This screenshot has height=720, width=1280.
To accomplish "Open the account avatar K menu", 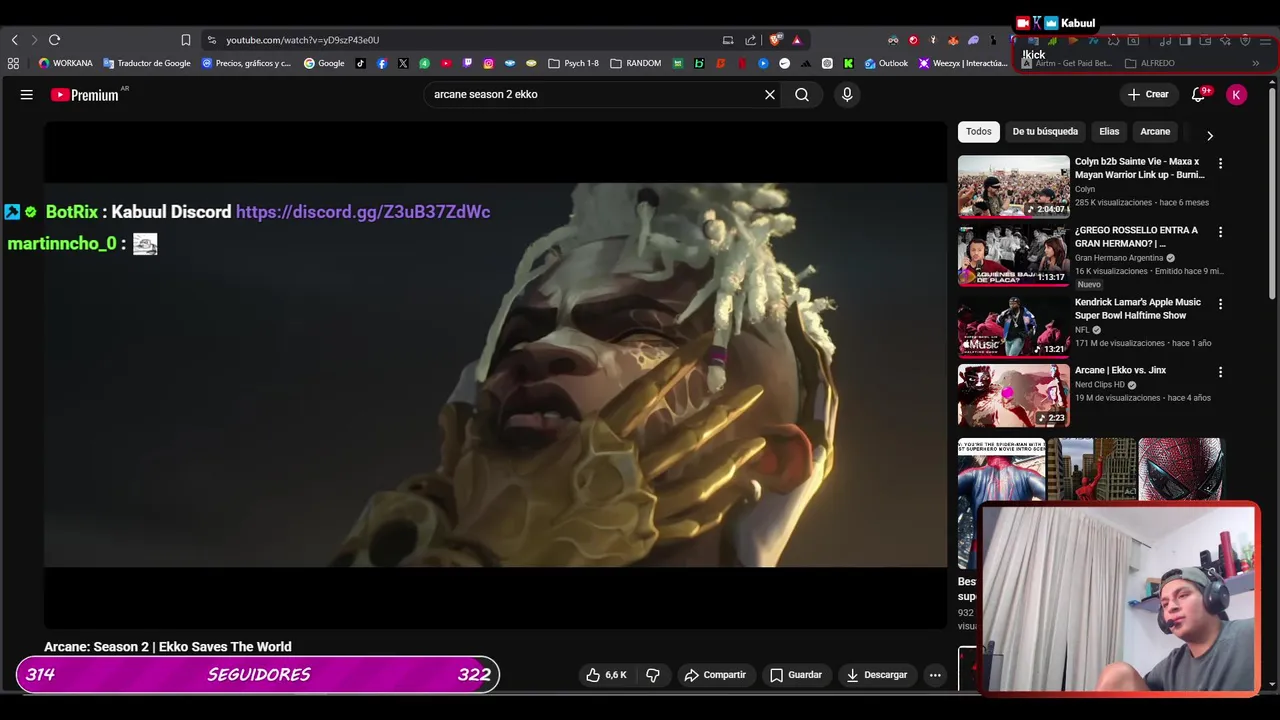I will (1237, 94).
